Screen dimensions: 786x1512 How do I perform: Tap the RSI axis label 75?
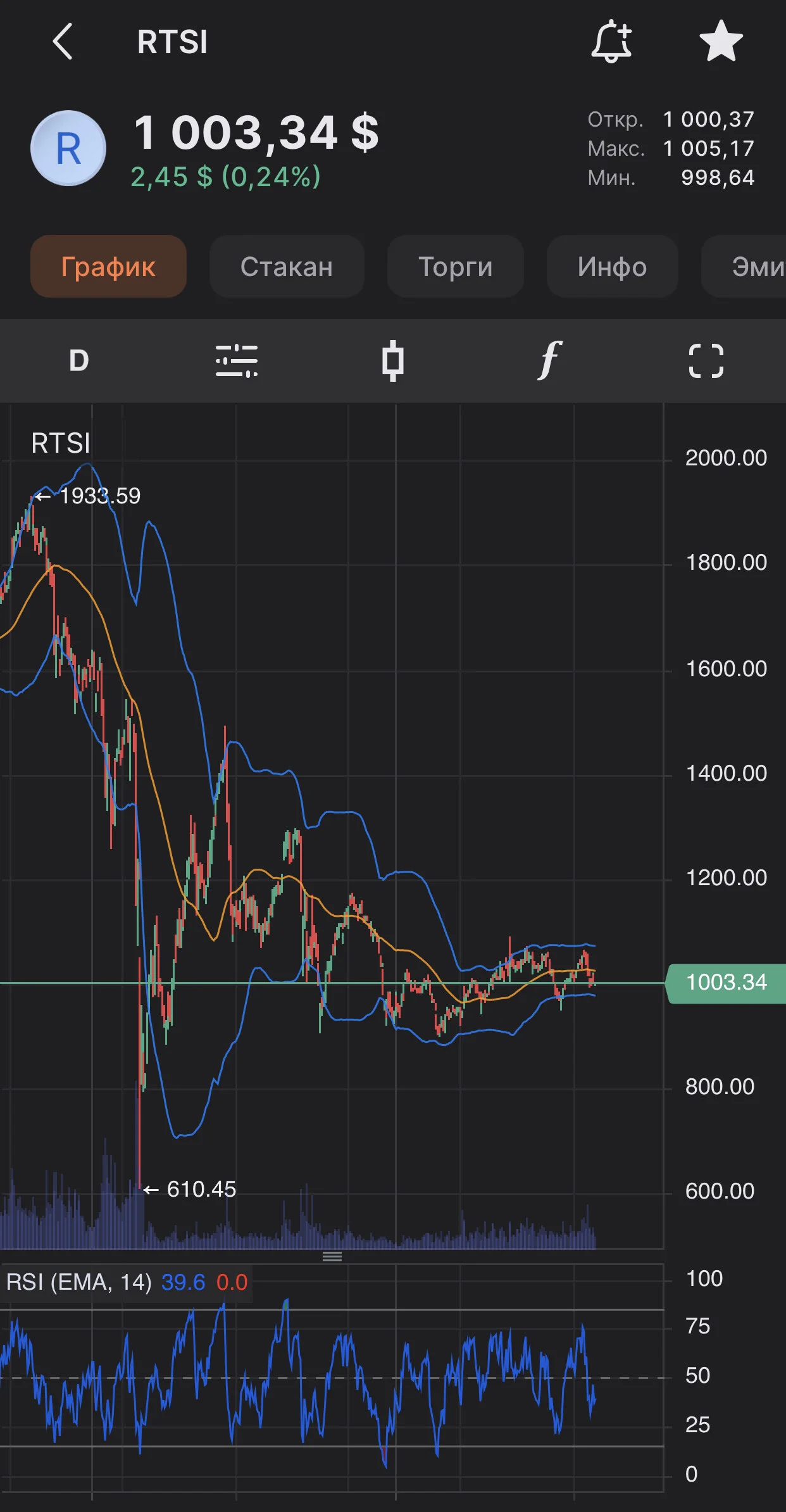click(x=697, y=1325)
